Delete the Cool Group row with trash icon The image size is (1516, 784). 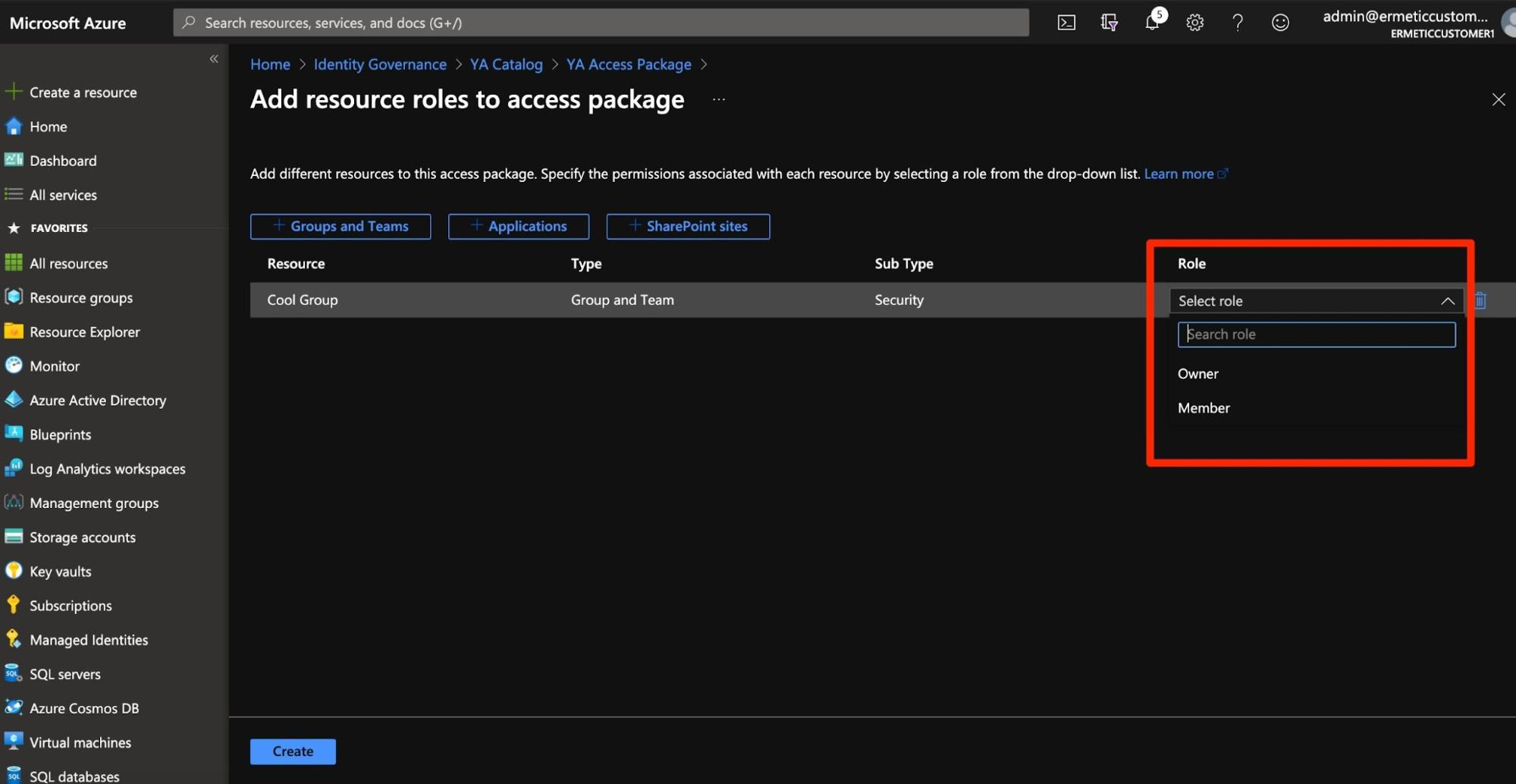click(1480, 300)
